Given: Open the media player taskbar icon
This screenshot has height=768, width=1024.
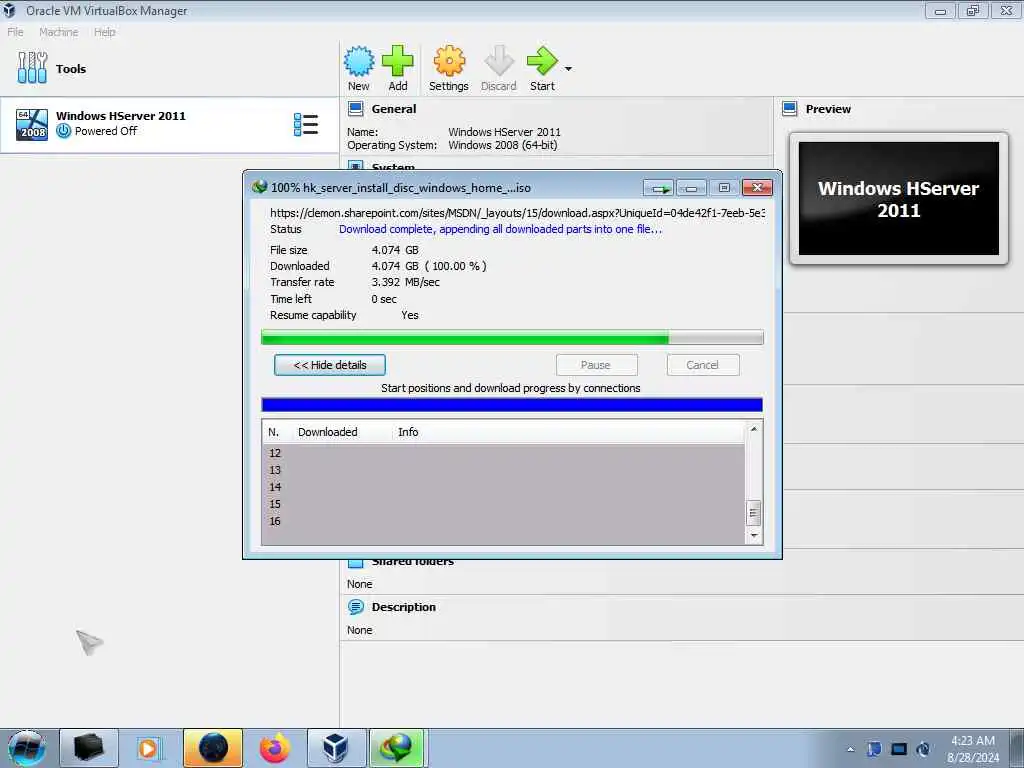Looking at the screenshot, I should (151, 748).
